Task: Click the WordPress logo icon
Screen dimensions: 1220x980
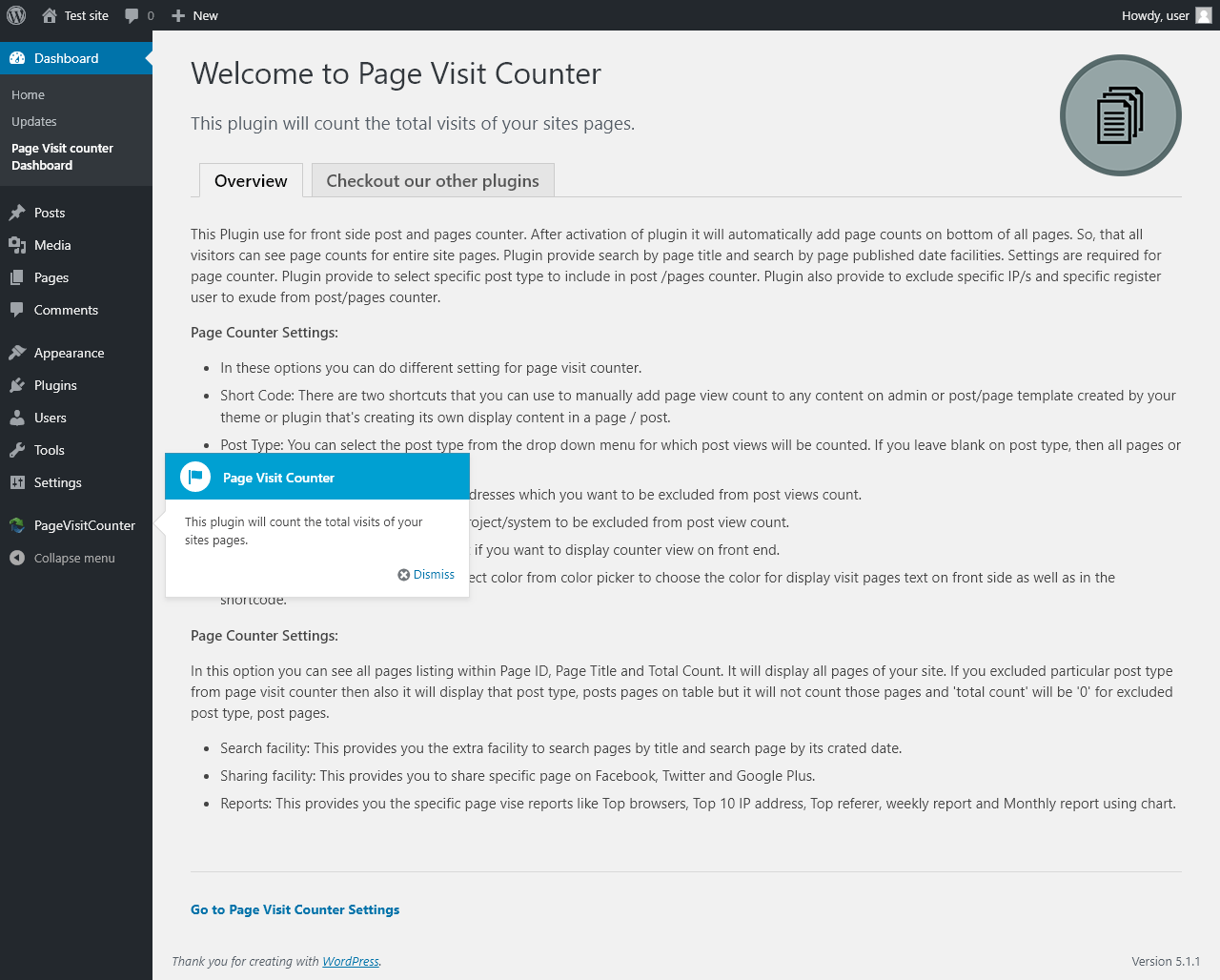Action: [16, 15]
